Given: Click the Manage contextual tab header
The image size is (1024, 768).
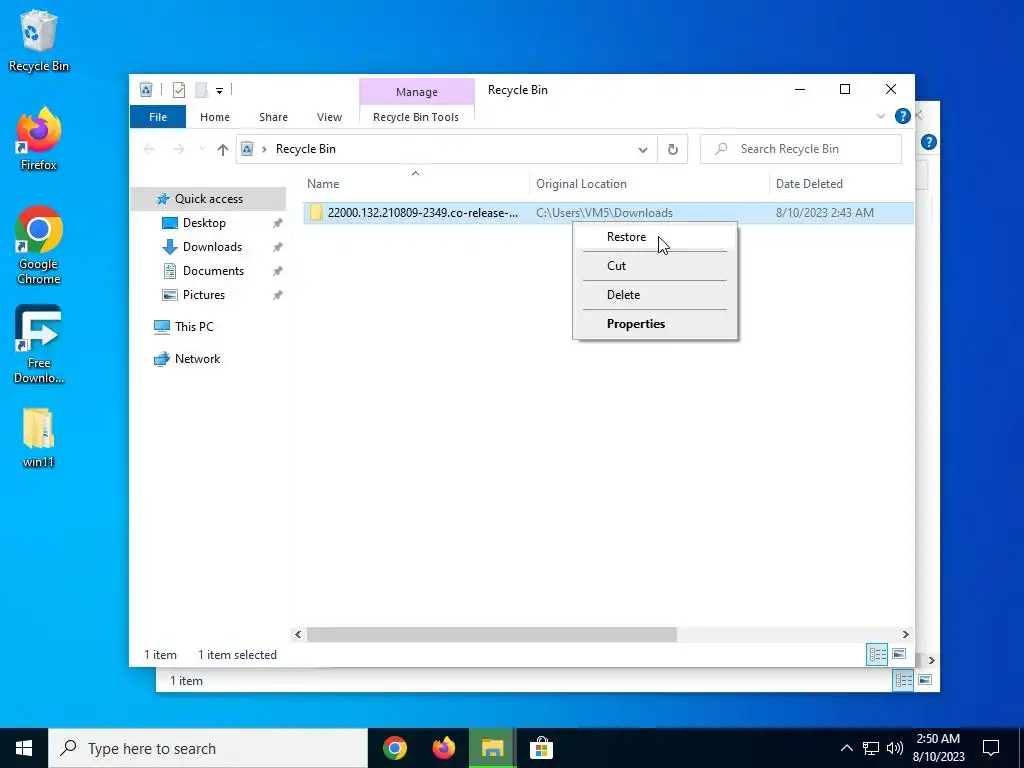Looking at the screenshot, I should [417, 92].
